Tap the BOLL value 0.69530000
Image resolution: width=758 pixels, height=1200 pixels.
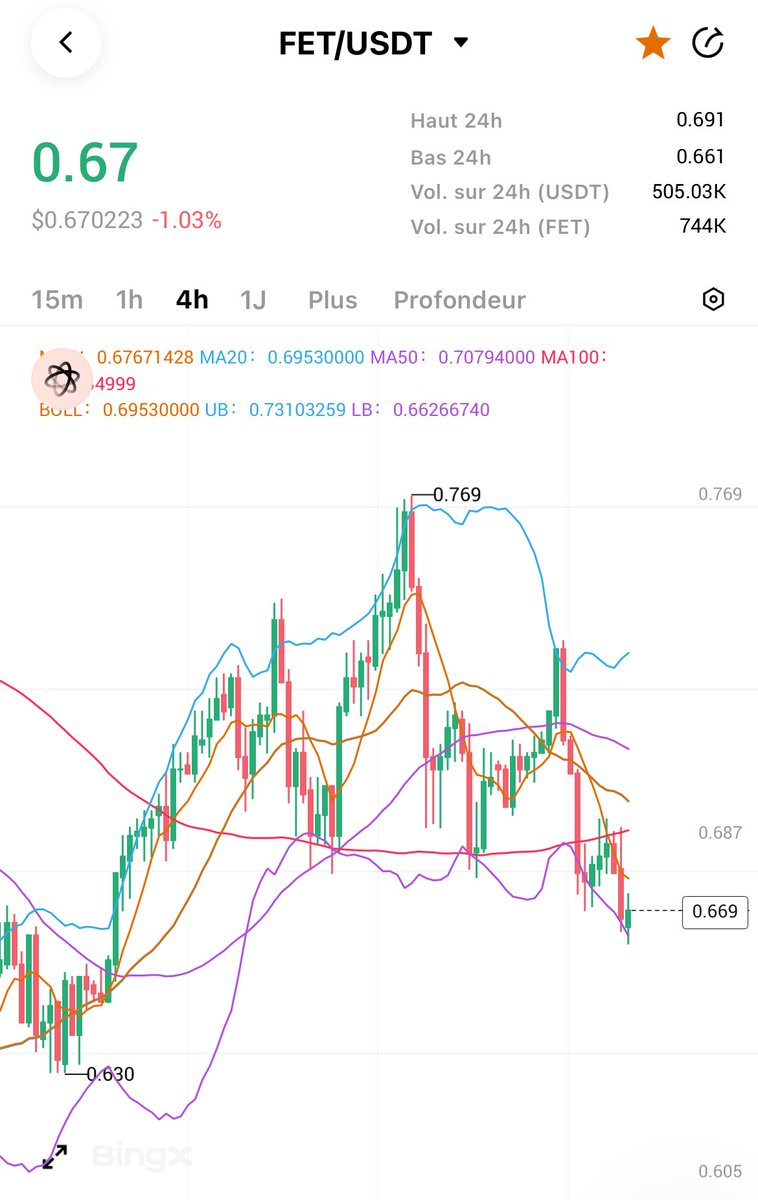151,410
